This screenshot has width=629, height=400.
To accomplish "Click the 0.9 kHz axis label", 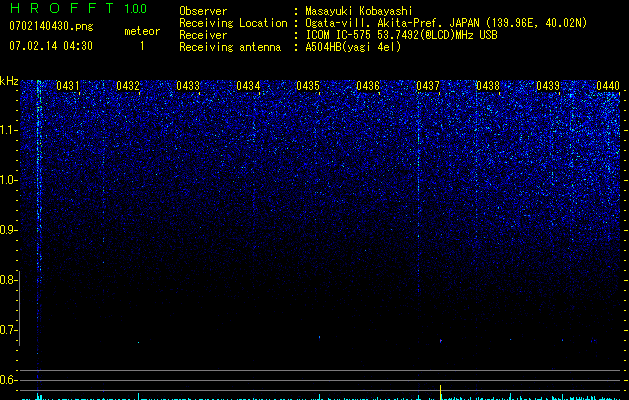I will coord(8,230).
